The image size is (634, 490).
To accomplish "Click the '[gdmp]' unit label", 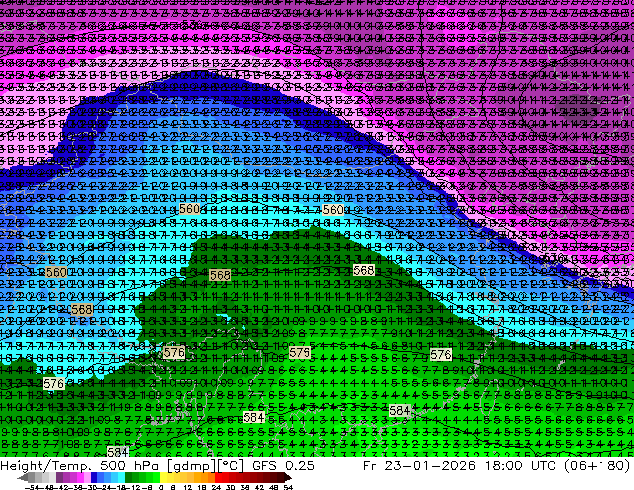I will coord(190,466).
